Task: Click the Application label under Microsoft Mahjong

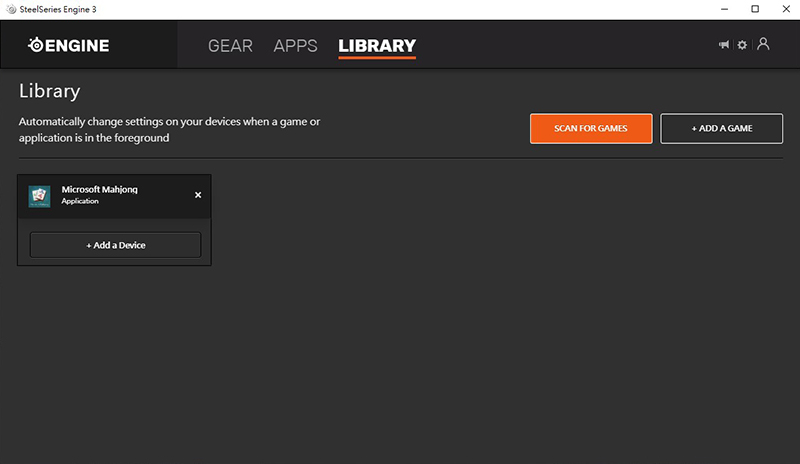Action: point(82,202)
